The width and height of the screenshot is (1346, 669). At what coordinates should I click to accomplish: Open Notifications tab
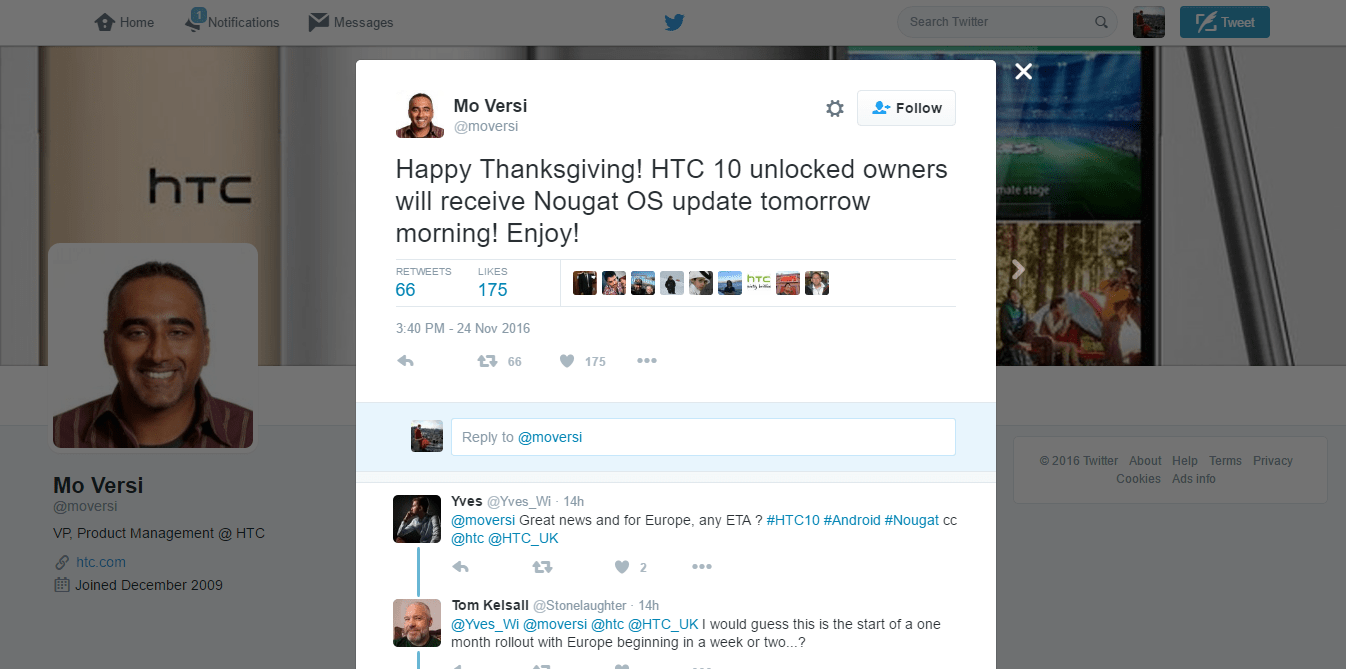click(x=232, y=22)
